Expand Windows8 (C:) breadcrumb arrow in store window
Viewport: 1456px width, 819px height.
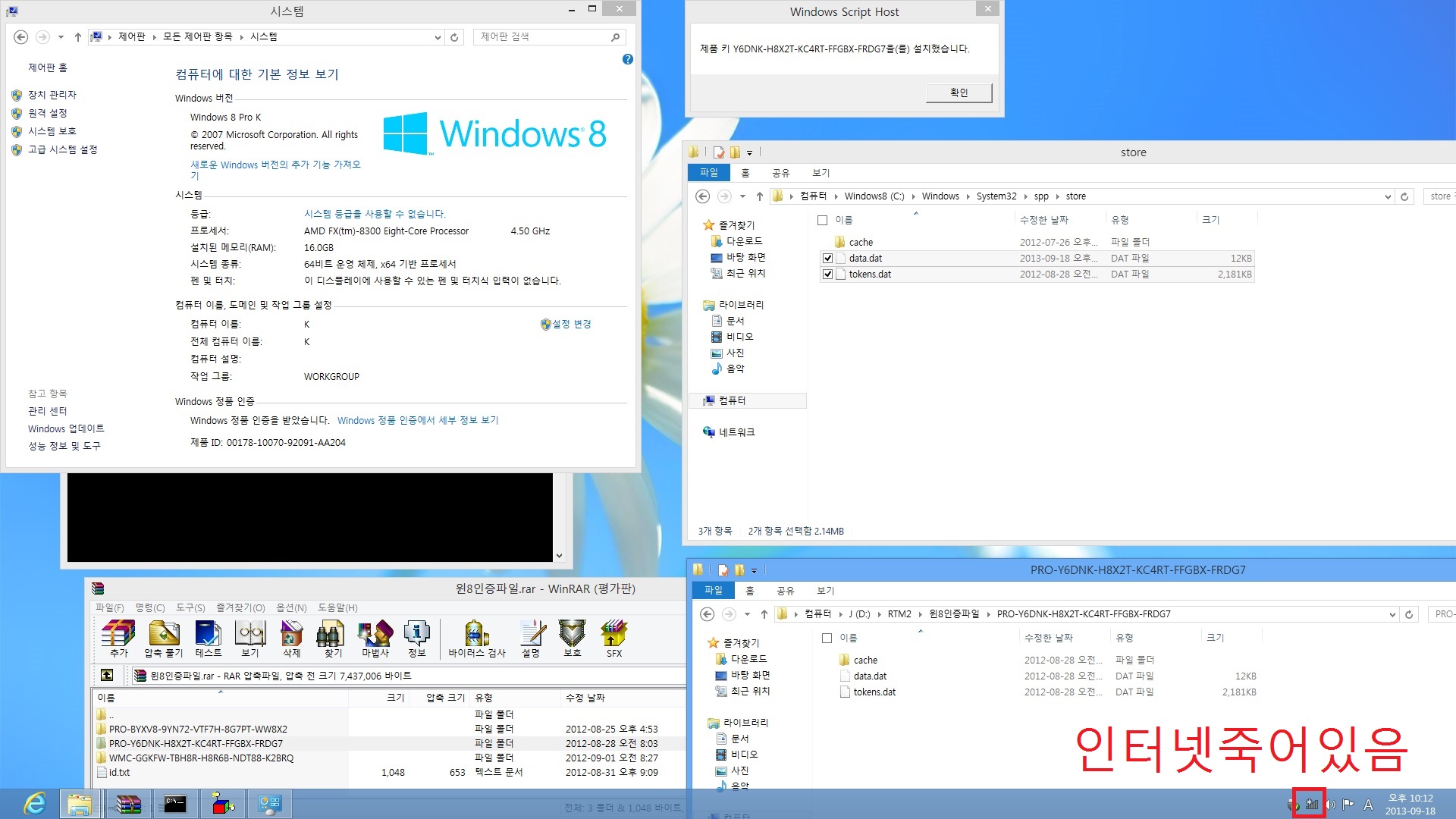(x=912, y=196)
